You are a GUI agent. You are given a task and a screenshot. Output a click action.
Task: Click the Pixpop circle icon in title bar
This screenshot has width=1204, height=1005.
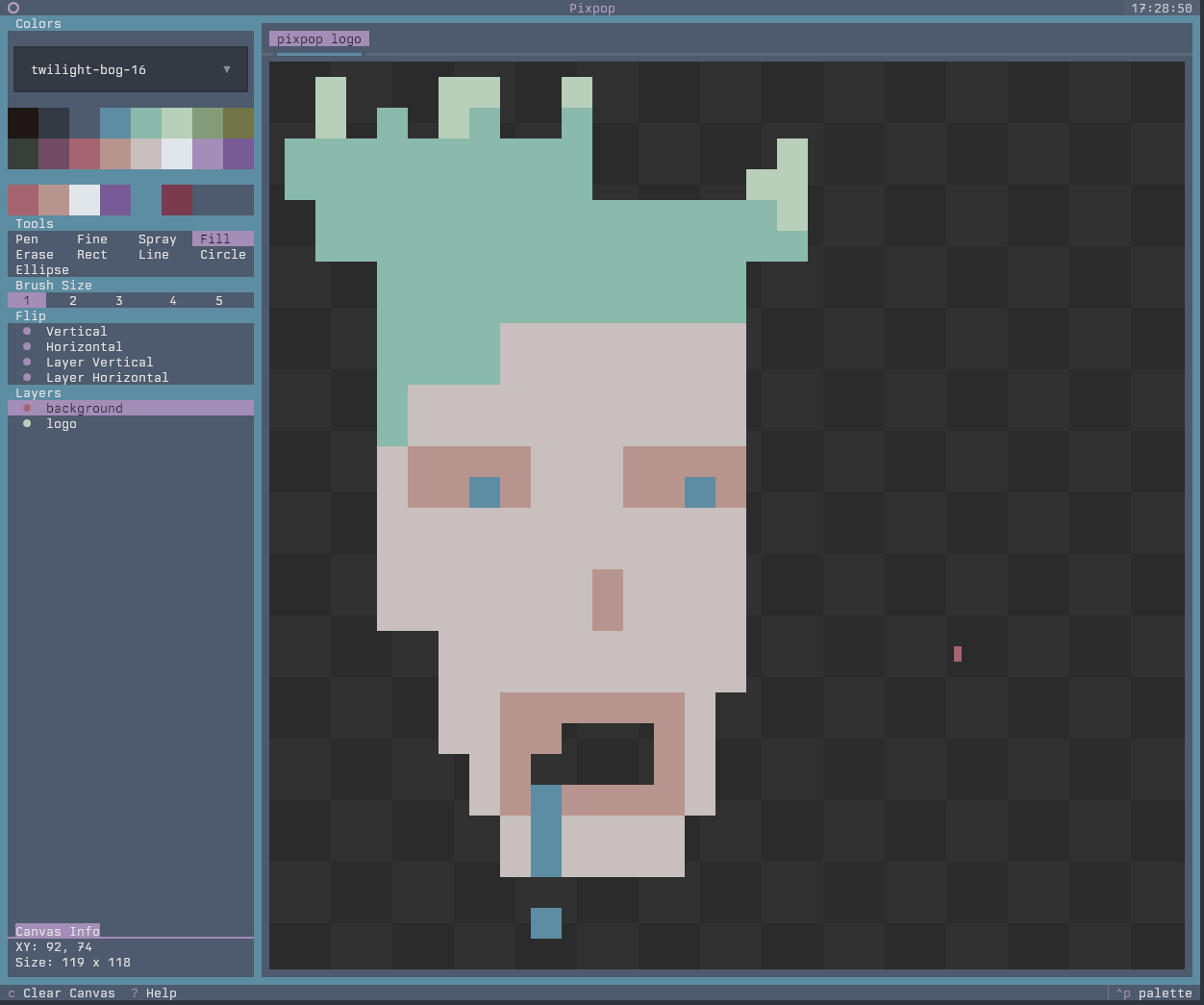13,8
